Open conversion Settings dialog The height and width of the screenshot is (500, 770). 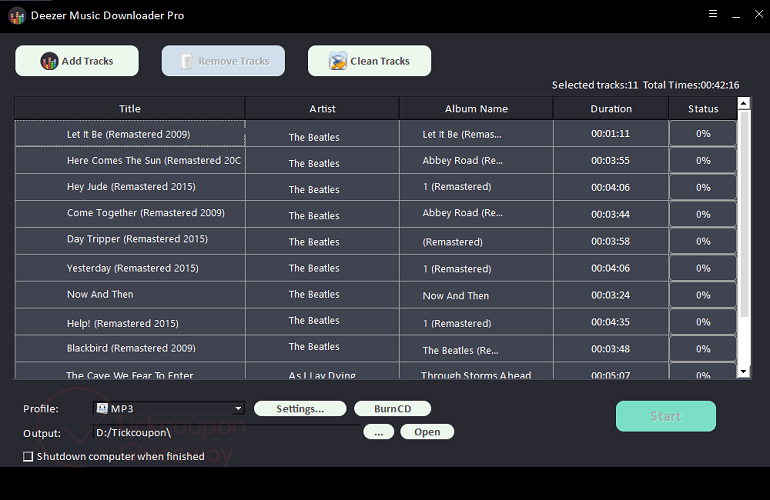pyautogui.click(x=300, y=409)
